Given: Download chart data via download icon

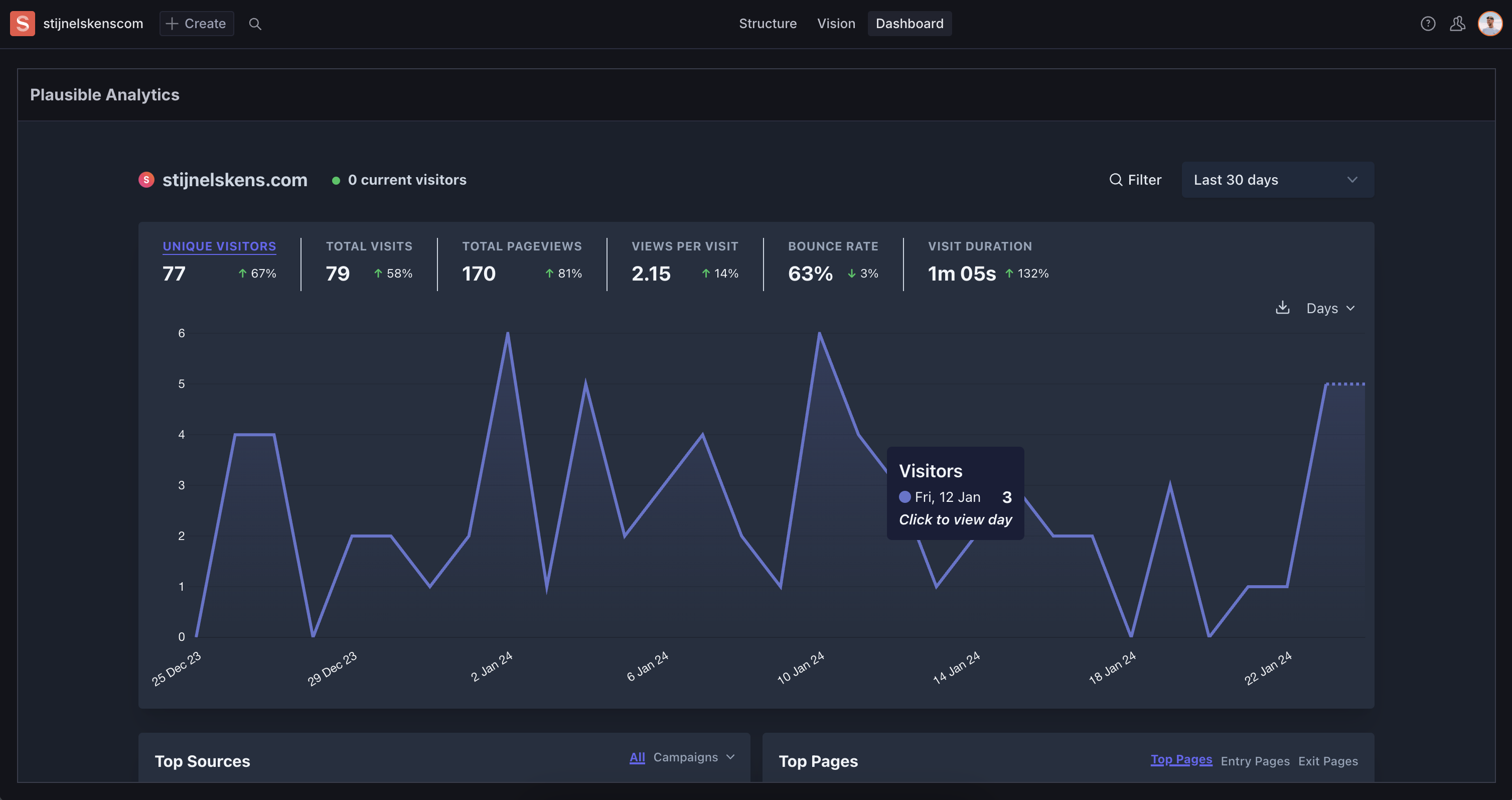Looking at the screenshot, I should tap(1283, 308).
